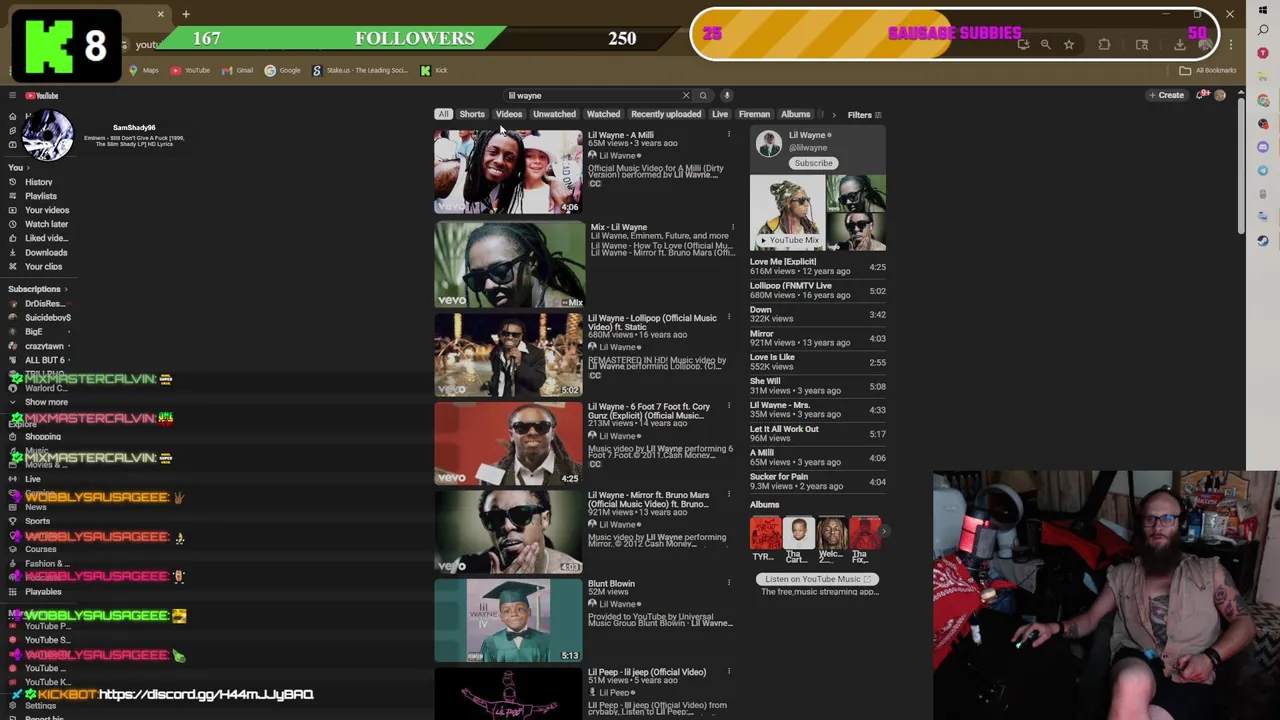The height and width of the screenshot is (720, 1280).
Task: Open the crazytawn subscription channel
Action: (43, 346)
